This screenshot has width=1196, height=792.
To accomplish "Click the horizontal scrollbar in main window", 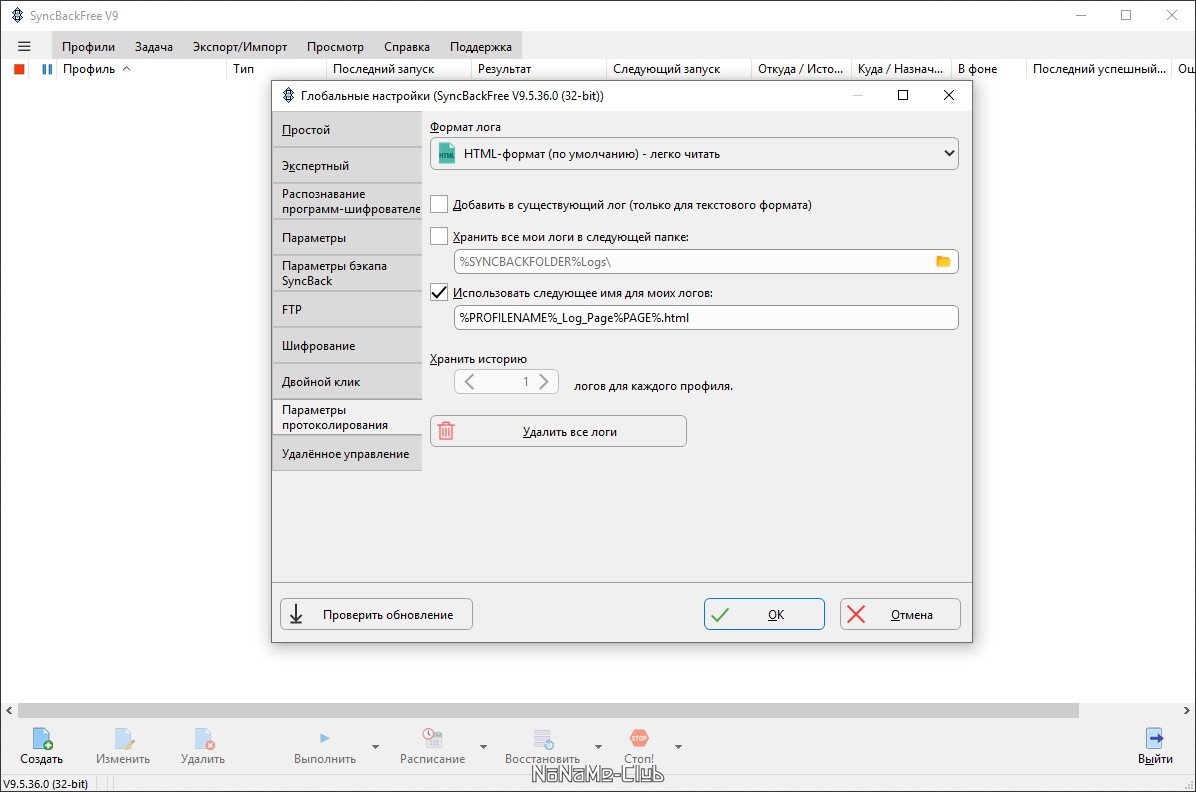I will (548, 710).
